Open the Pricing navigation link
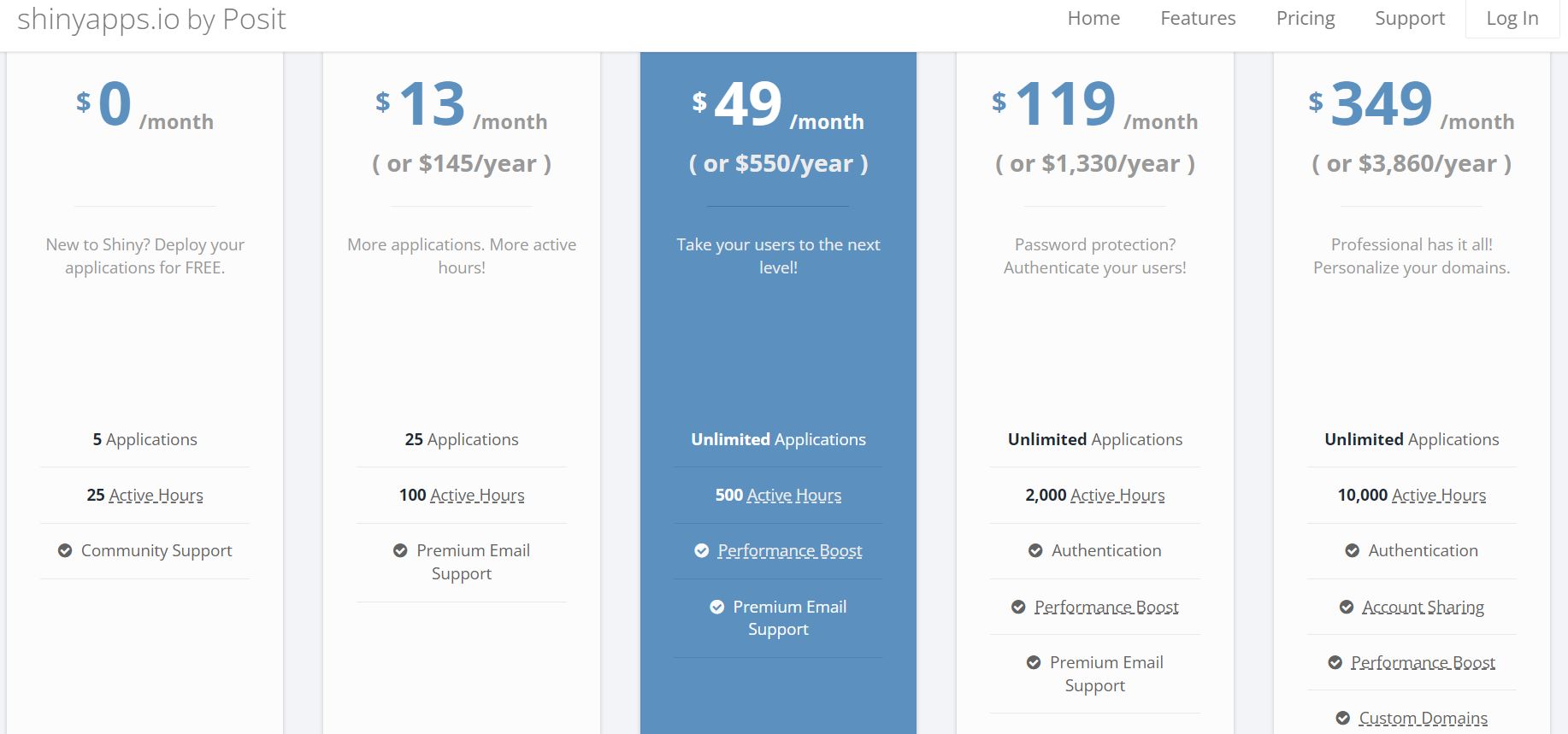Image resolution: width=1568 pixels, height=734 pixels. click(1305, 19)
